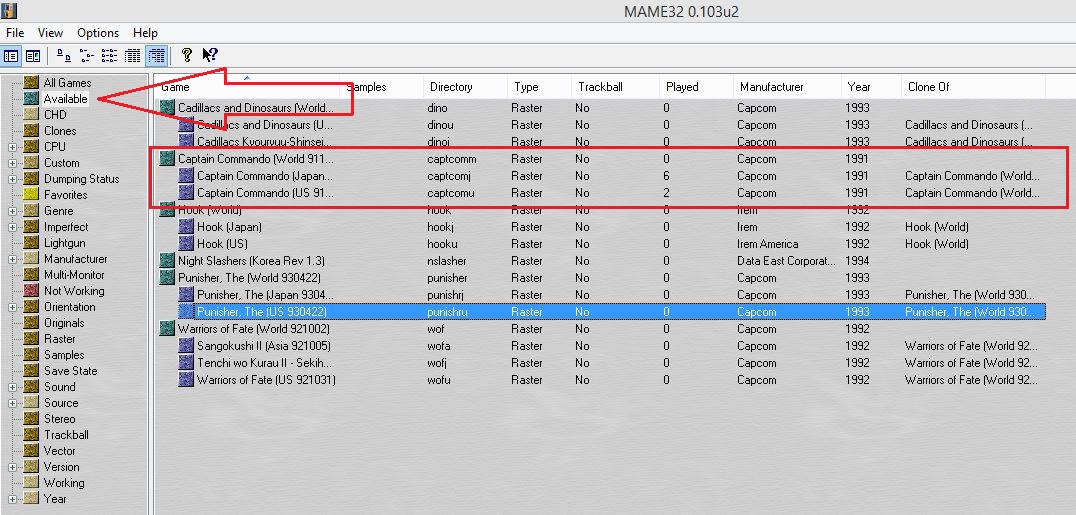Expand the Orientation folder

[x=12, y=307]
